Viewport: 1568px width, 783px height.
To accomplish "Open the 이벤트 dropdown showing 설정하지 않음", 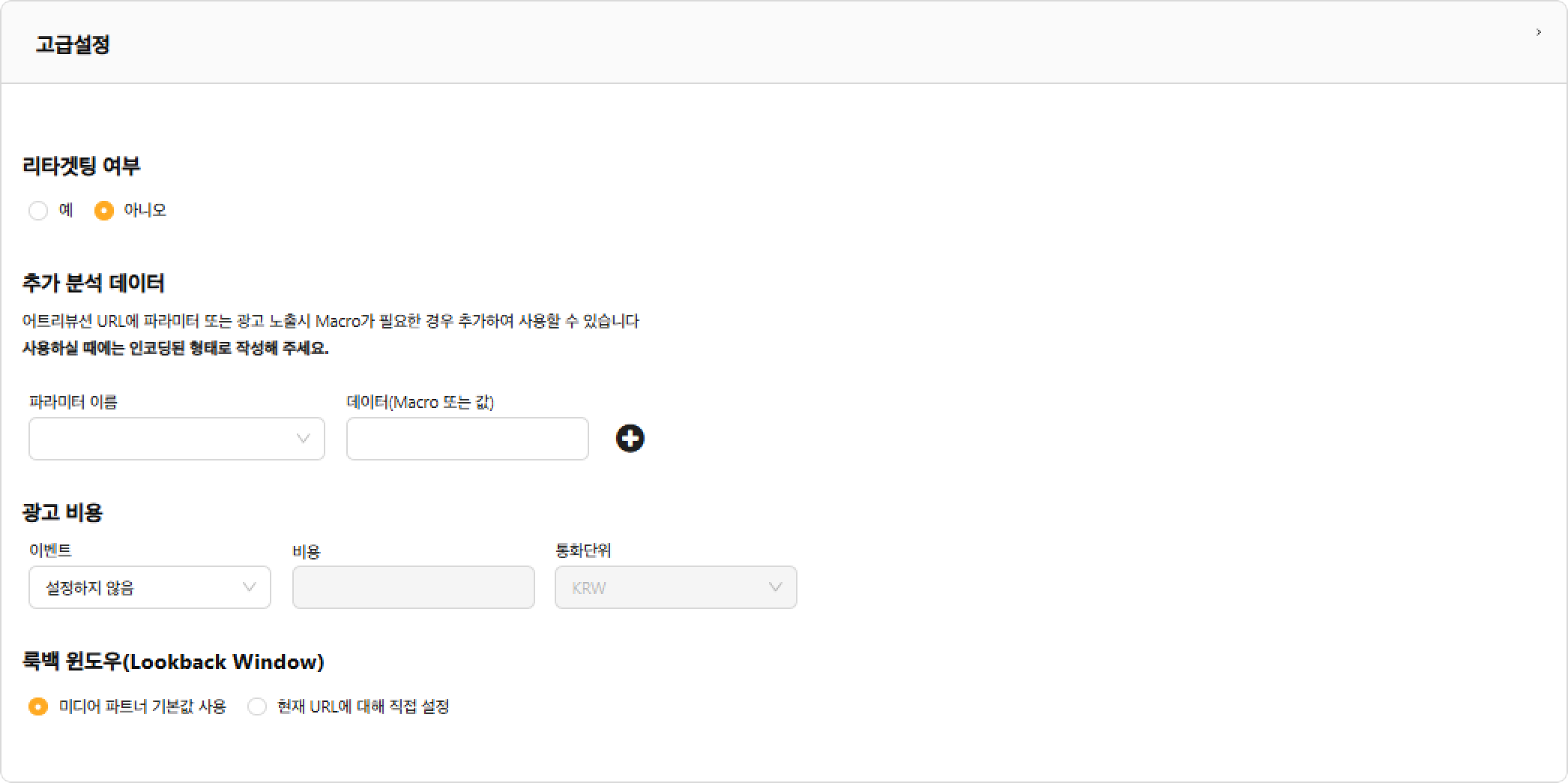I will point(150,587).
